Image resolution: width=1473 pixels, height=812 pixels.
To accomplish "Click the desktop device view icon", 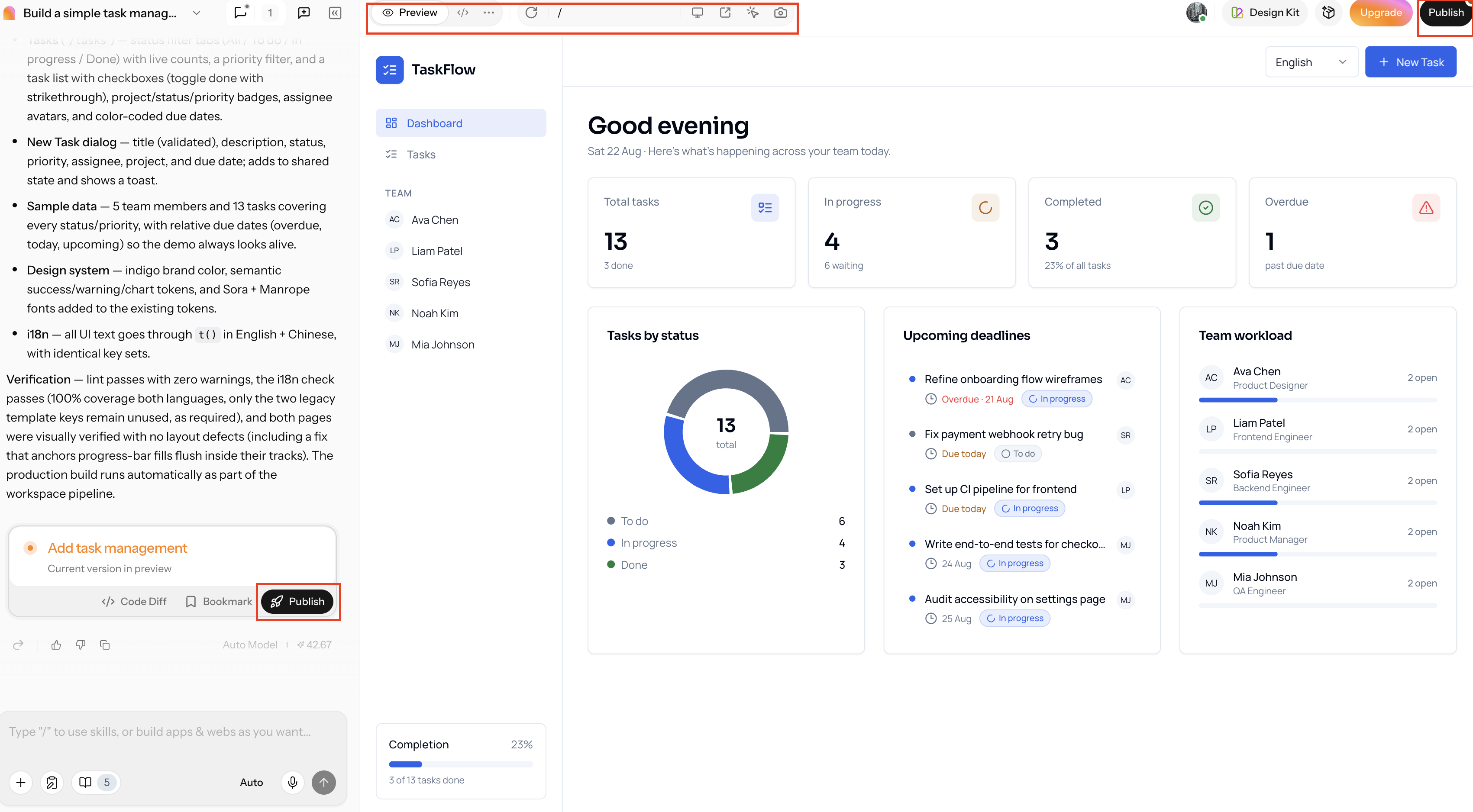I will point(697,13).
